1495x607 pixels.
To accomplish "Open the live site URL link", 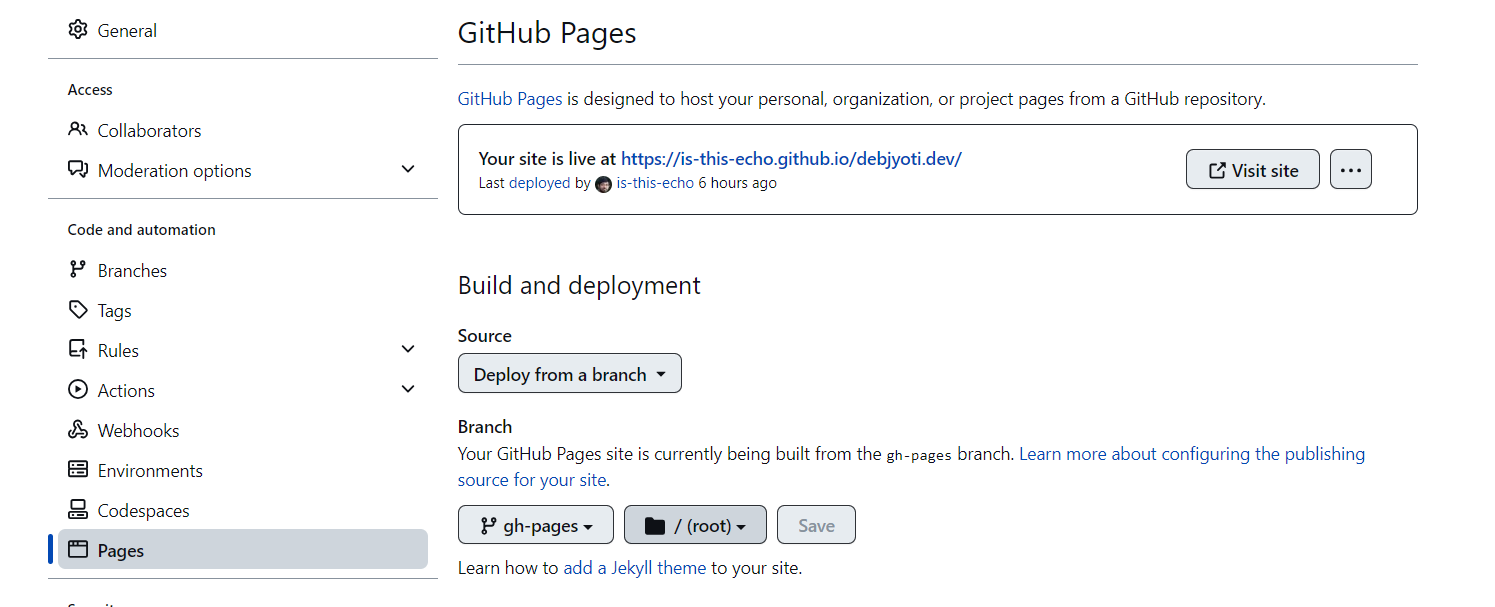I will pos(791,158).
